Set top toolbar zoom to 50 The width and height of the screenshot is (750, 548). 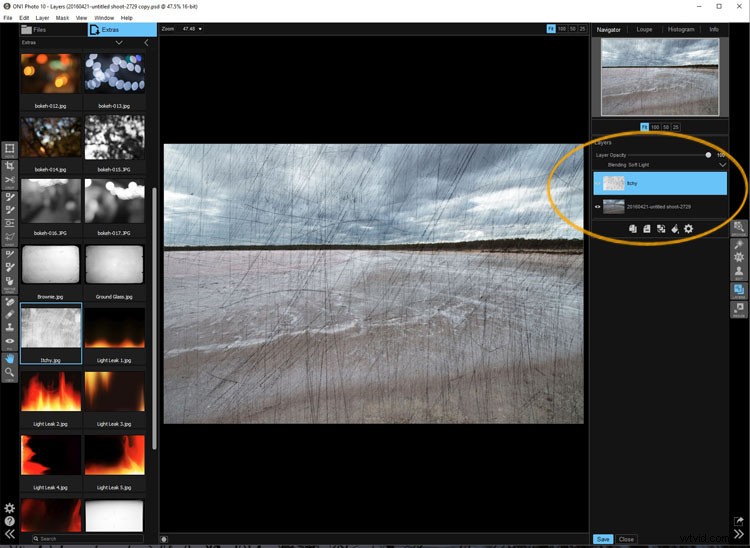[573, 29]
